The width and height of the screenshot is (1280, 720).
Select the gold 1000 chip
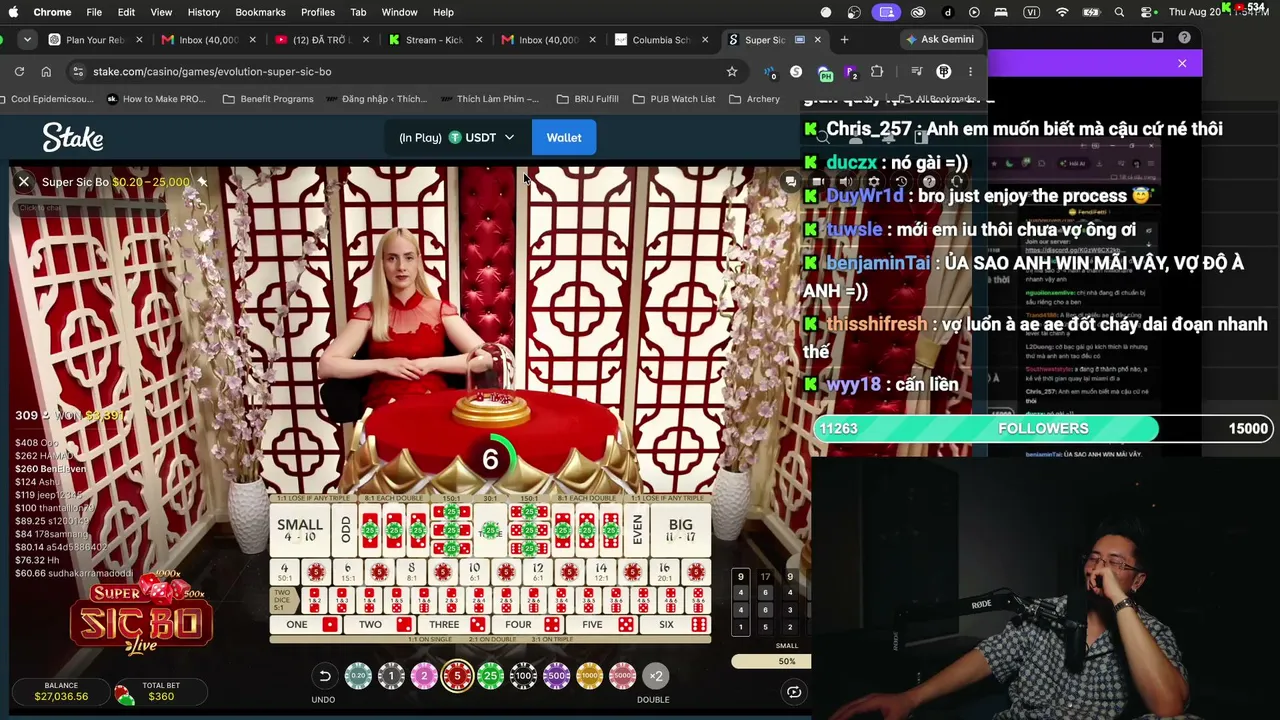(589, 676)
